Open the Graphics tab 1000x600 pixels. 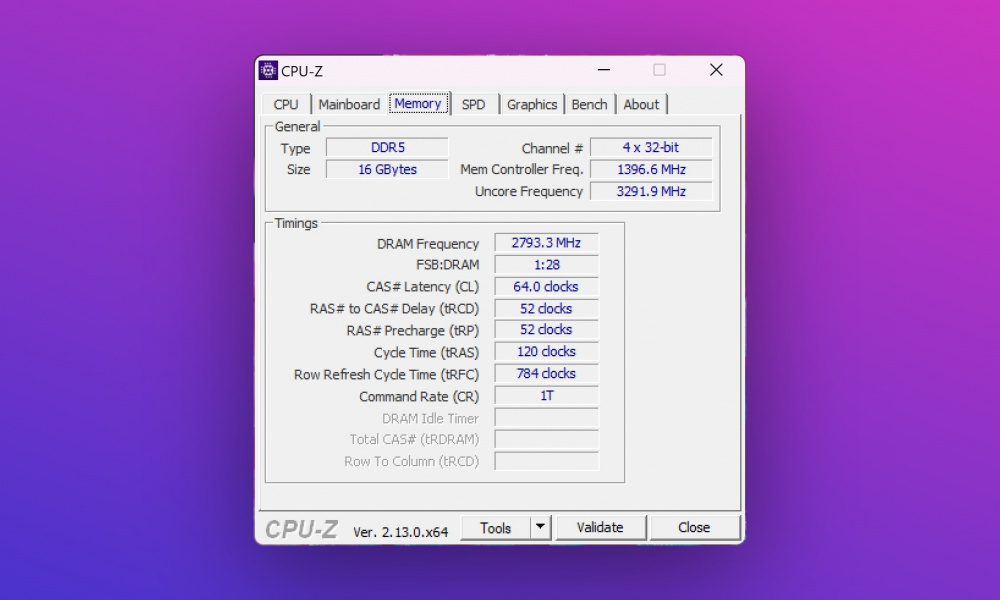coord(532,104)
